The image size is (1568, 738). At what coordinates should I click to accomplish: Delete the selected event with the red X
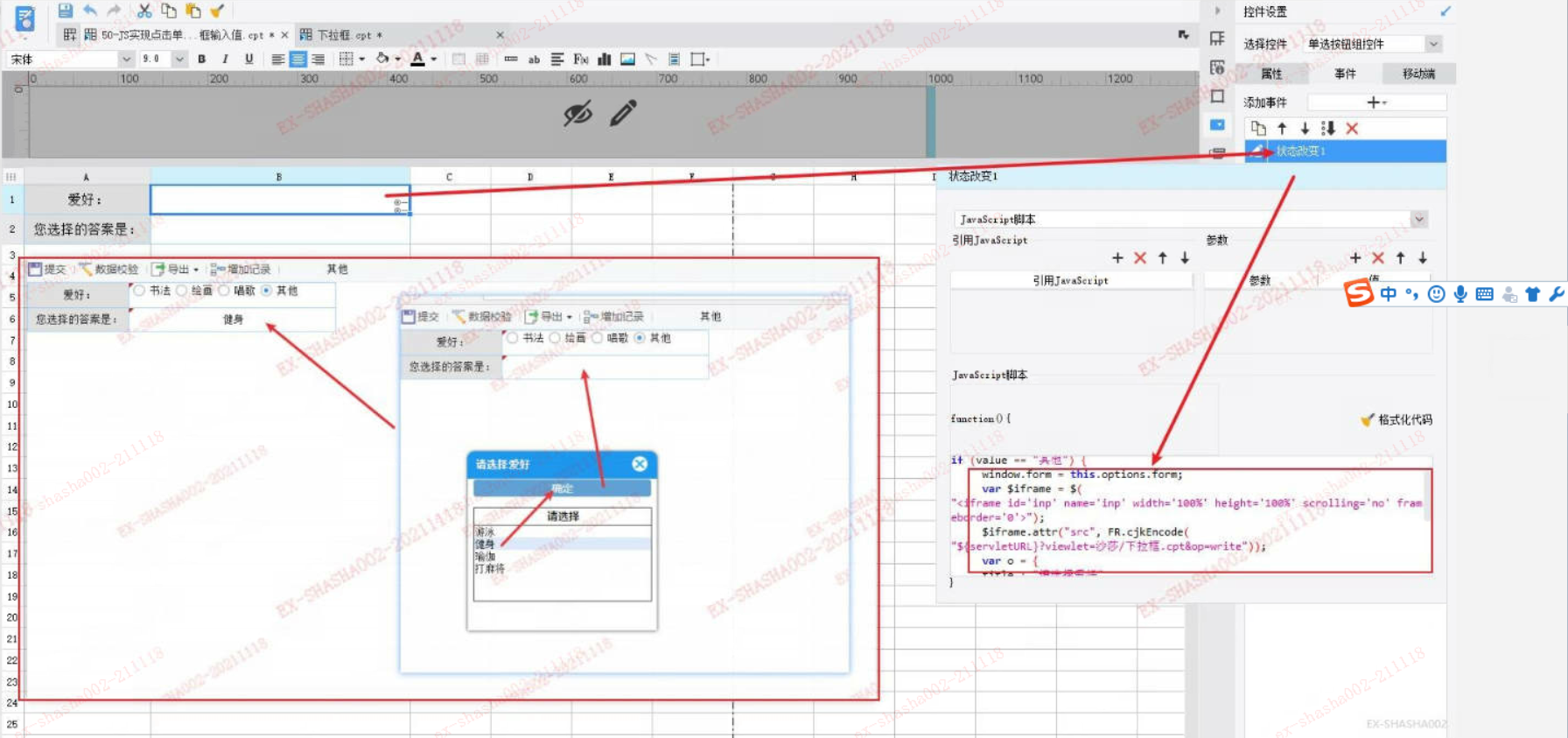1352,128
